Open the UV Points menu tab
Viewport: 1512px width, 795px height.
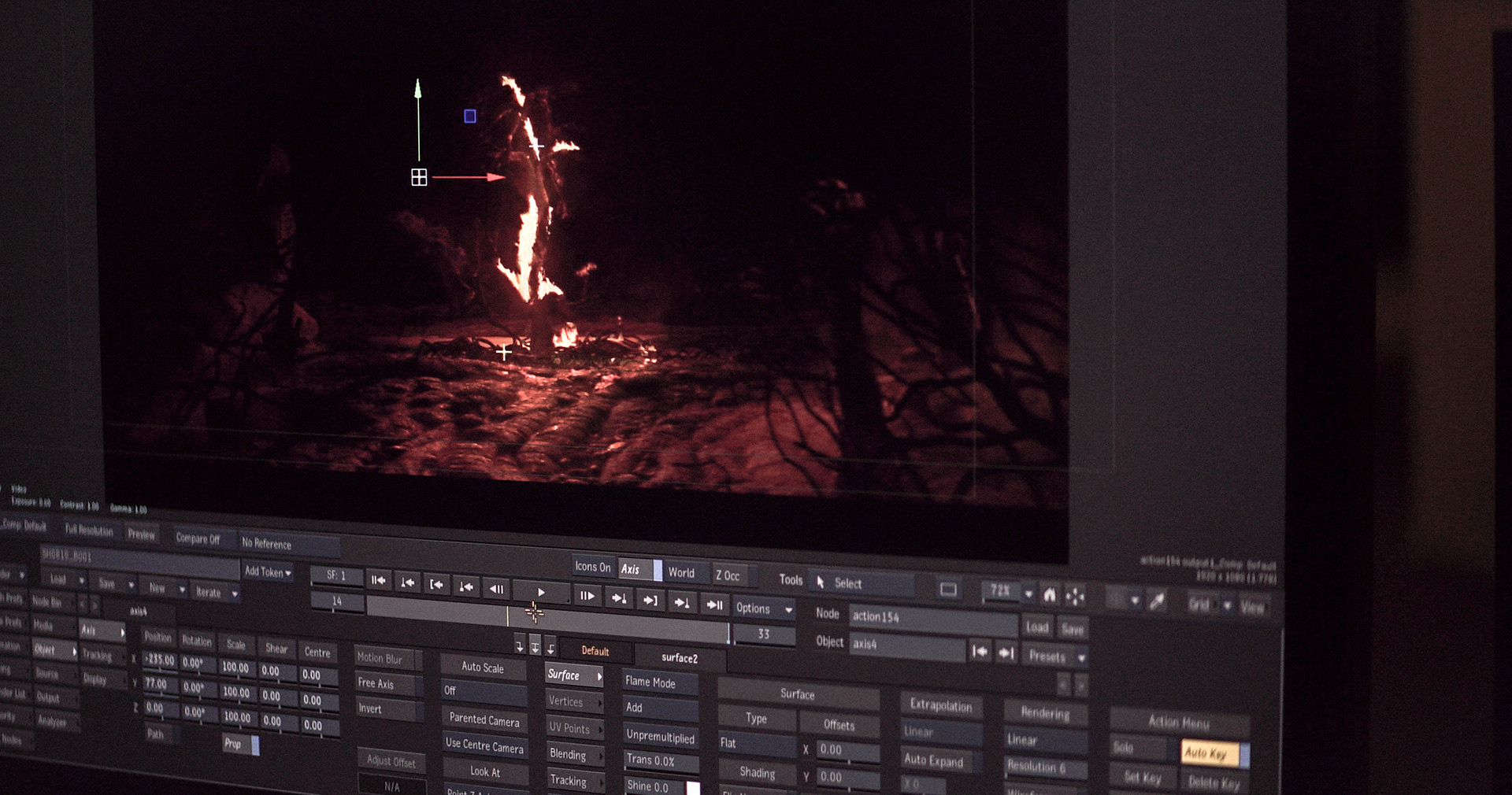pos(575,728)
